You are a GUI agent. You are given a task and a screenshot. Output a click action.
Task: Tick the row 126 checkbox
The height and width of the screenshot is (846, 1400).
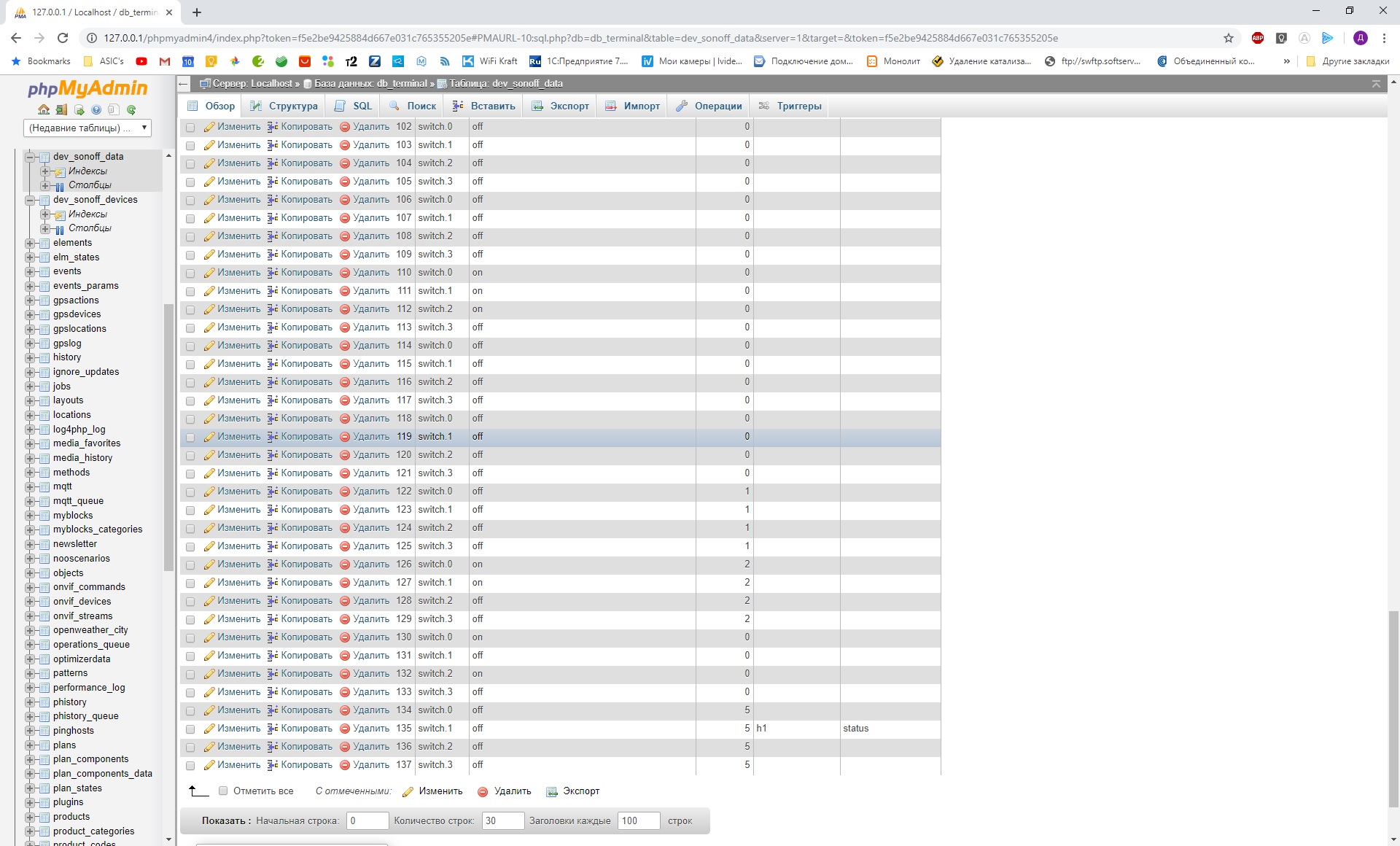(190, 565)
